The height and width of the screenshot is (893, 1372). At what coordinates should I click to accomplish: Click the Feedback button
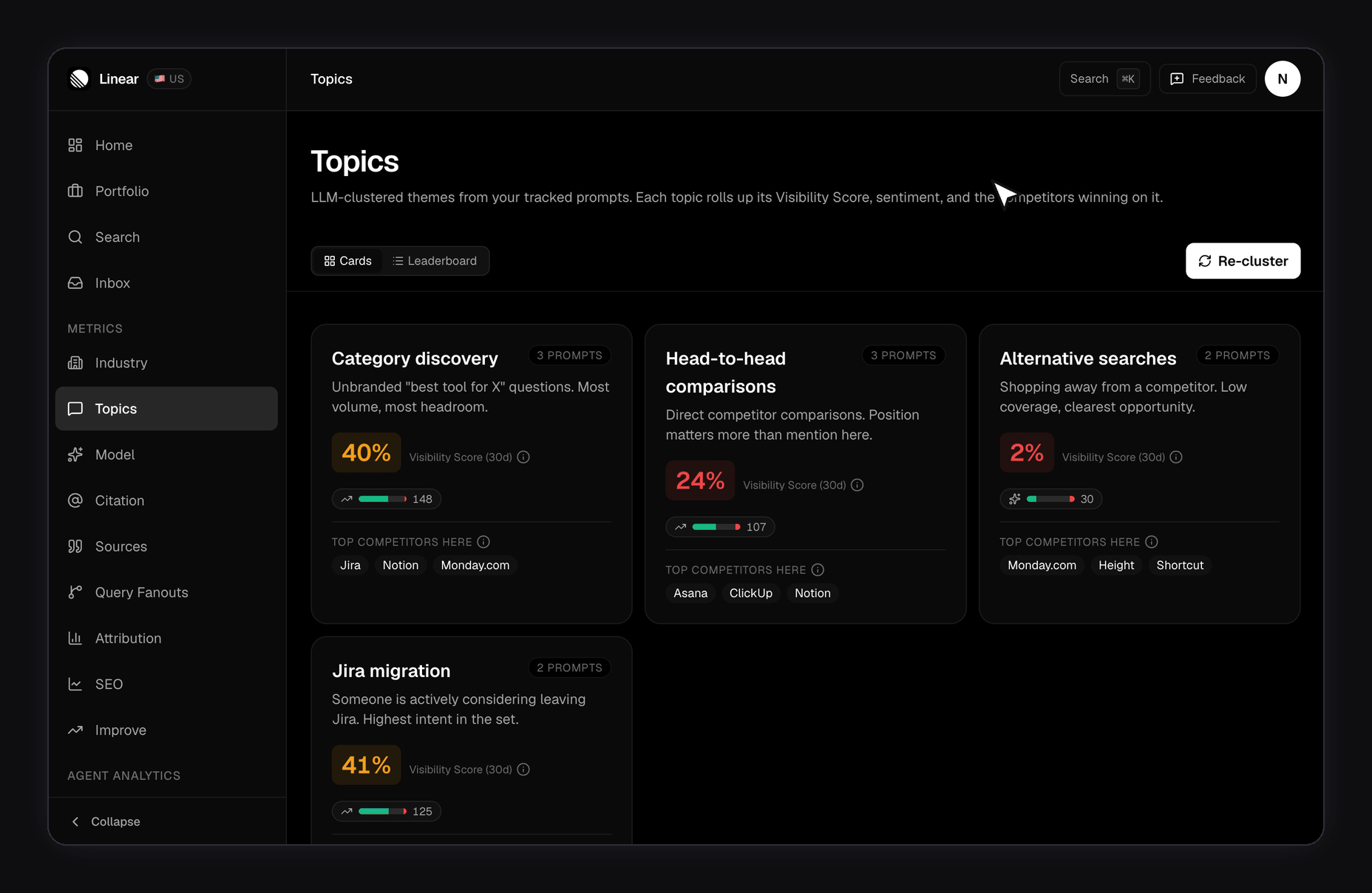(1208, 79)
